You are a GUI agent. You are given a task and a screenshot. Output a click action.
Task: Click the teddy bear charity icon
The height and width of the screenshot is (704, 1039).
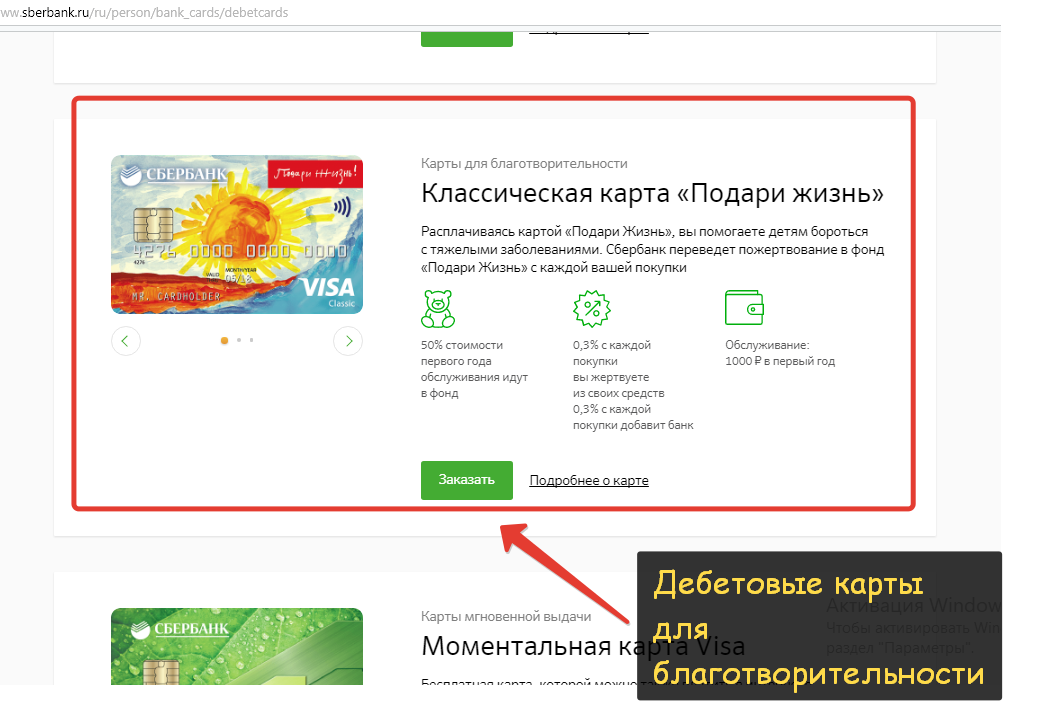[438, 309]
